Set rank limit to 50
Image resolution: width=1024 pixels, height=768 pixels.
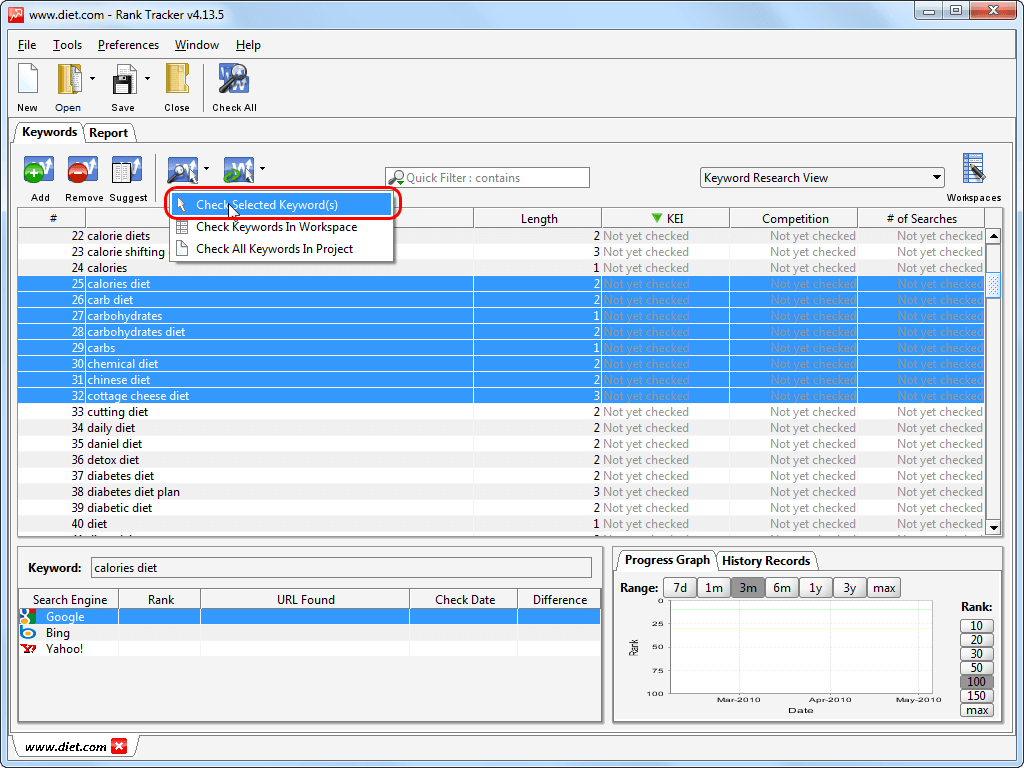tap(976, 668)
